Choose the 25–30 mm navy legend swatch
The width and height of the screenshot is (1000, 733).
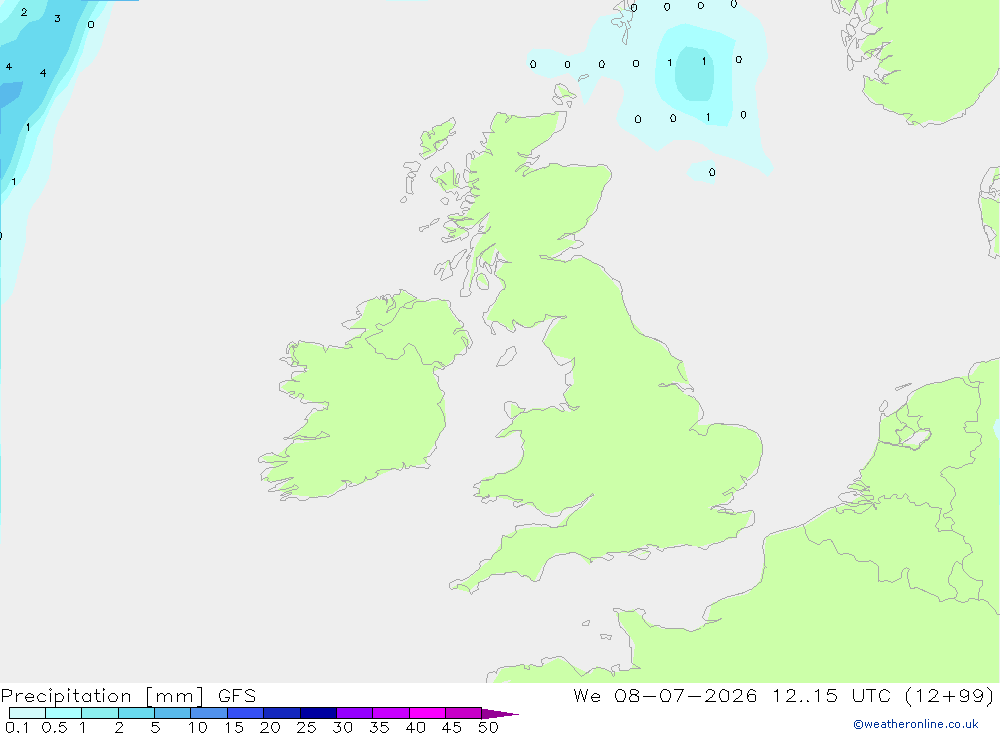318,713
